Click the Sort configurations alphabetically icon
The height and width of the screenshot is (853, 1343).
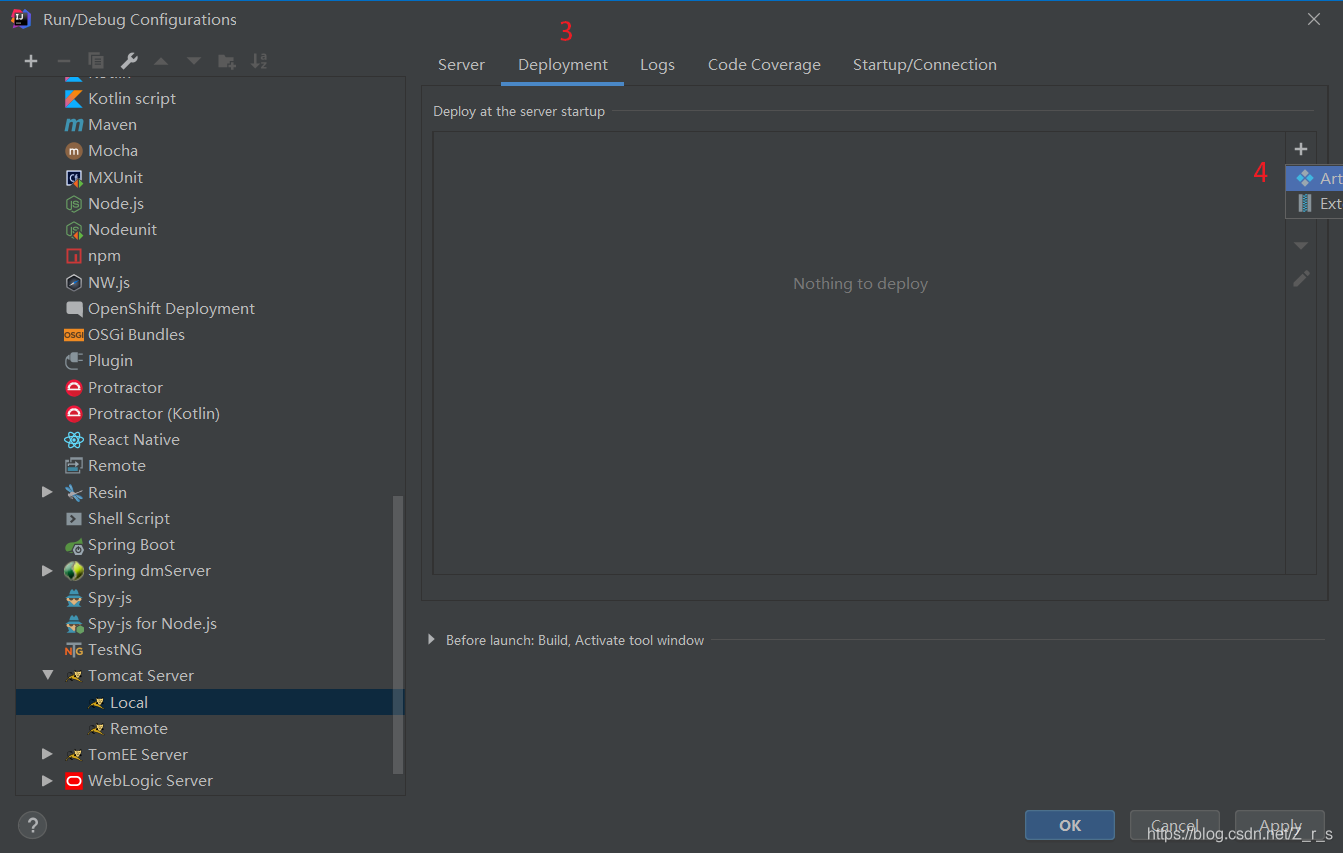(x=259, y=61)
